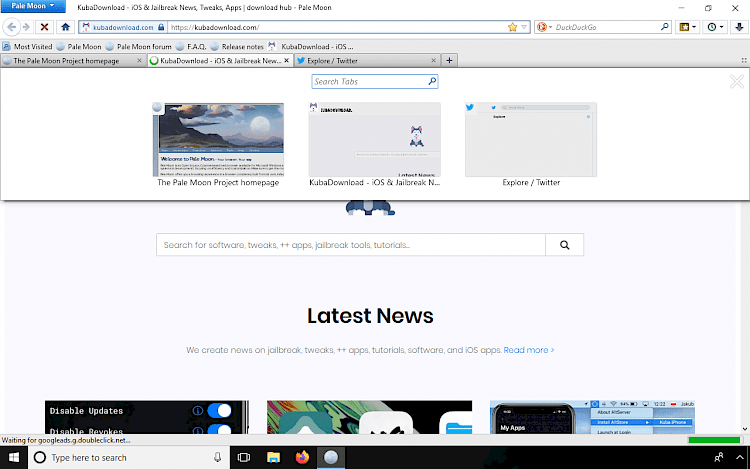Open the Windows Start menu
Screen dimensions: 750x469
14,458
